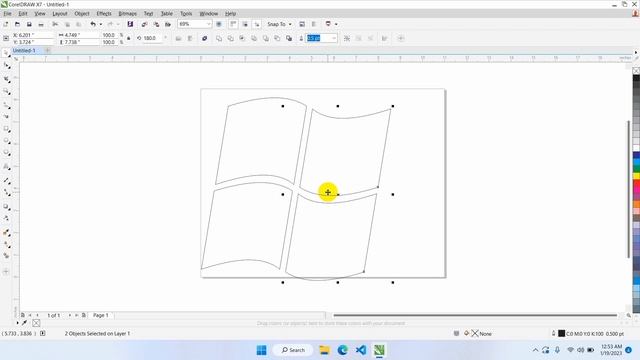The width and height of the screenshot is (640, 360).
Task: Click the Cut scissors icon
Action: pyautogui.click(x=55, y=24)
